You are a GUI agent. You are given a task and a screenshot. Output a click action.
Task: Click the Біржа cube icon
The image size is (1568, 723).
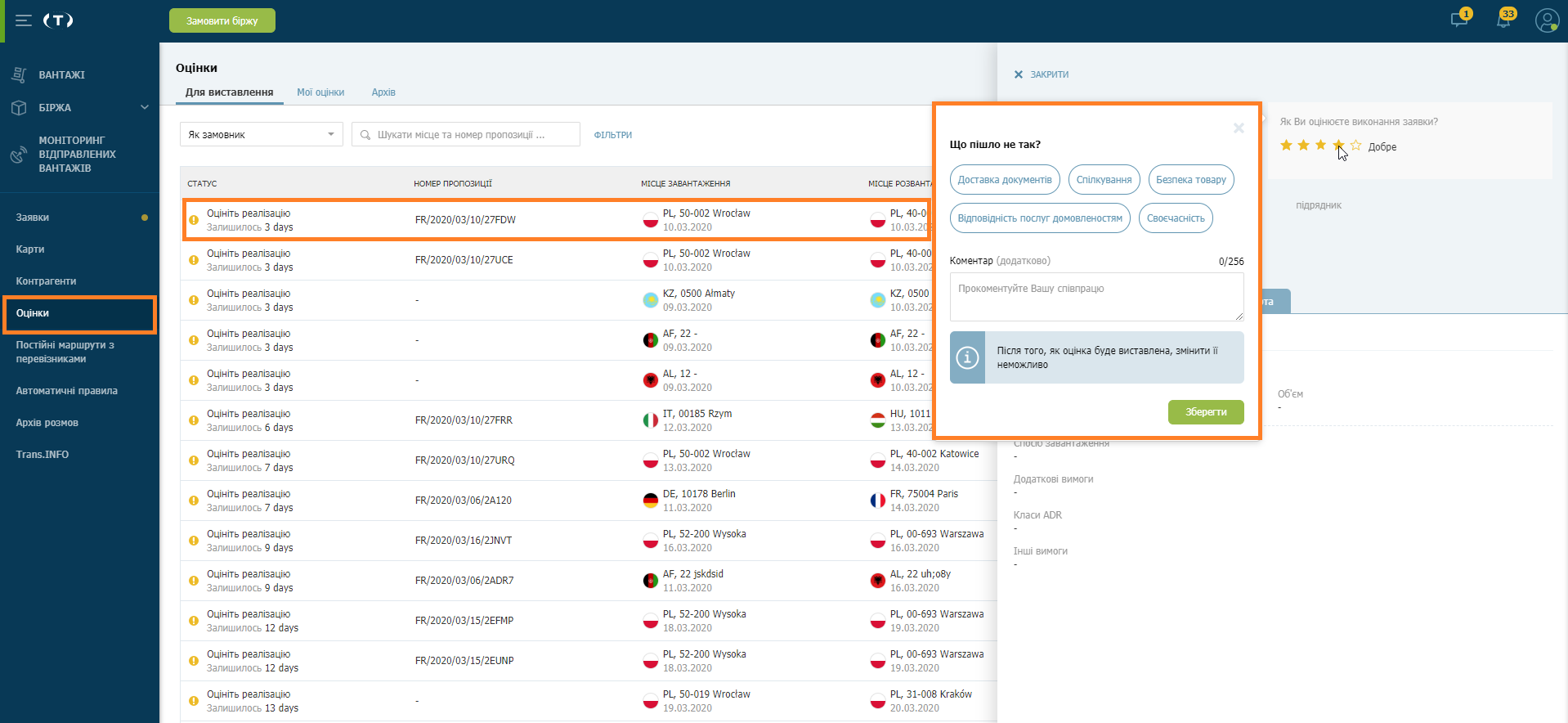[x=19, y=107]
